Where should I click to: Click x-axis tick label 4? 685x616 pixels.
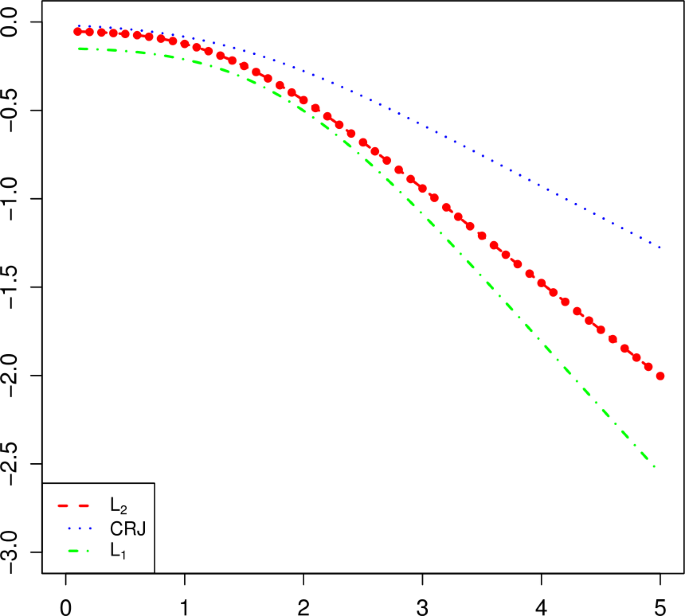[541, 603]
